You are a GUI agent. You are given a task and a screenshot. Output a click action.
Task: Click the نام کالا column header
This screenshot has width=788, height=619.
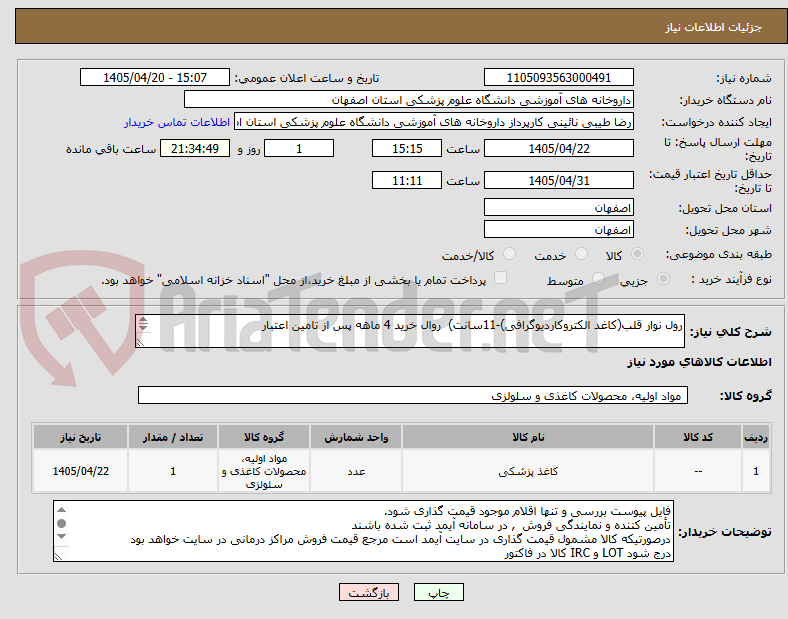(528, 437)
